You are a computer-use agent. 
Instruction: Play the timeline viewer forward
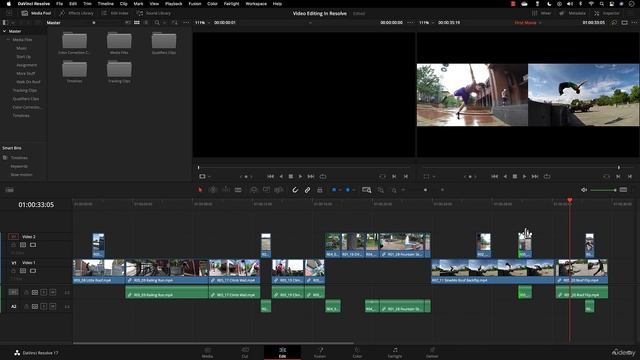click(x=524, y=176)
